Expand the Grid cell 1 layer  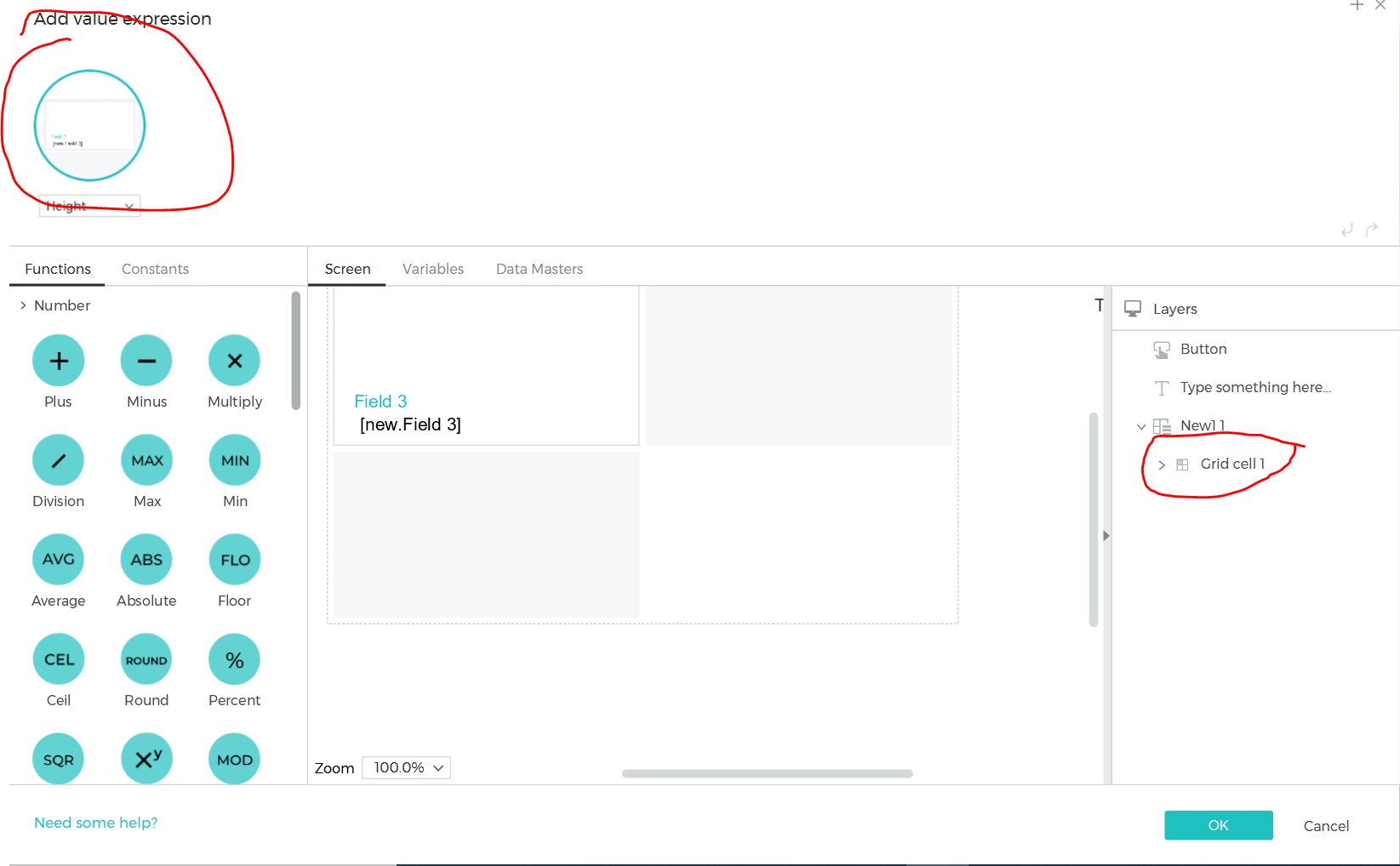1162,464
